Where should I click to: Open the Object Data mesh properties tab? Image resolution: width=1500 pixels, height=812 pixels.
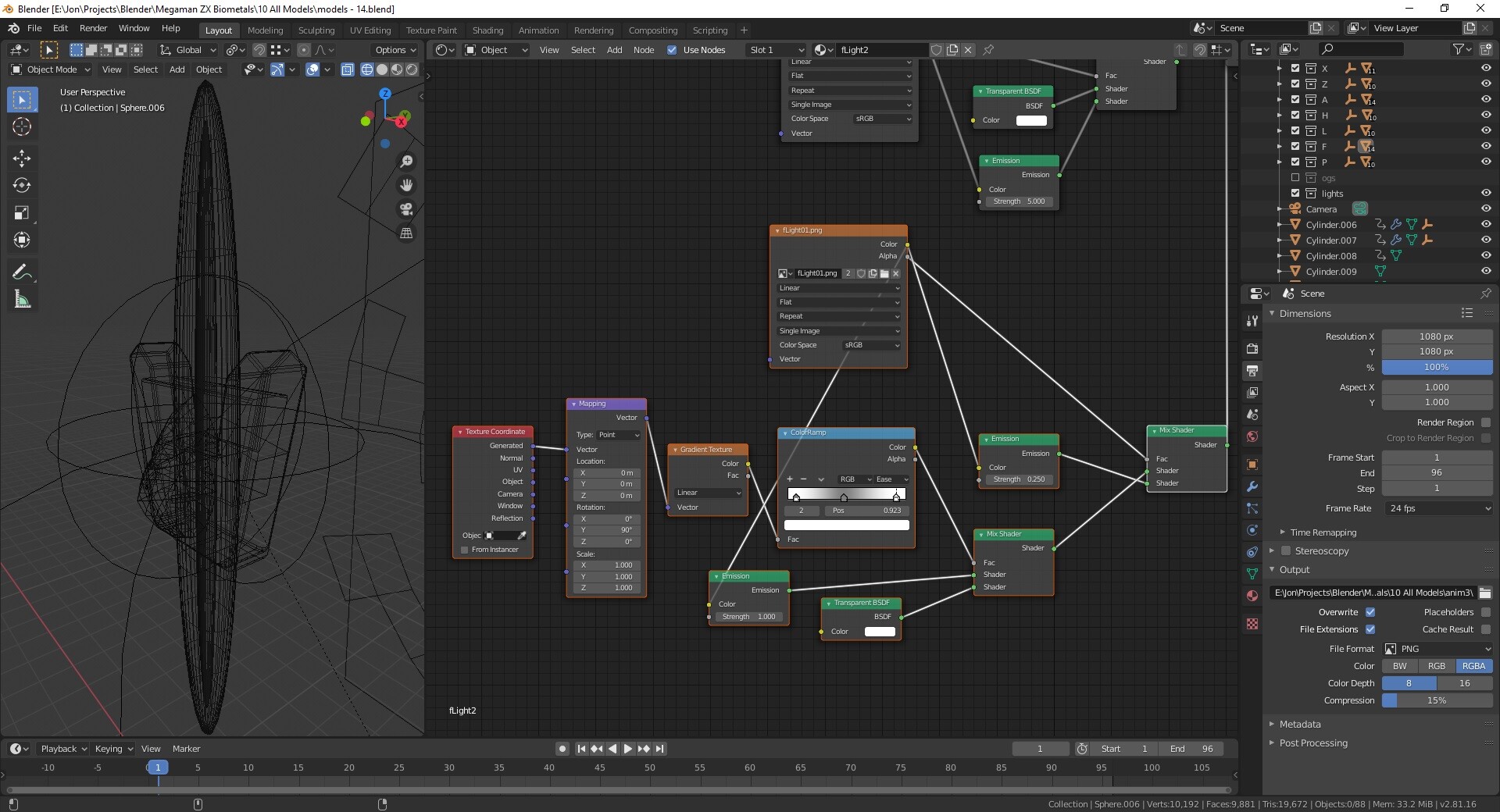click(1252, 574)
